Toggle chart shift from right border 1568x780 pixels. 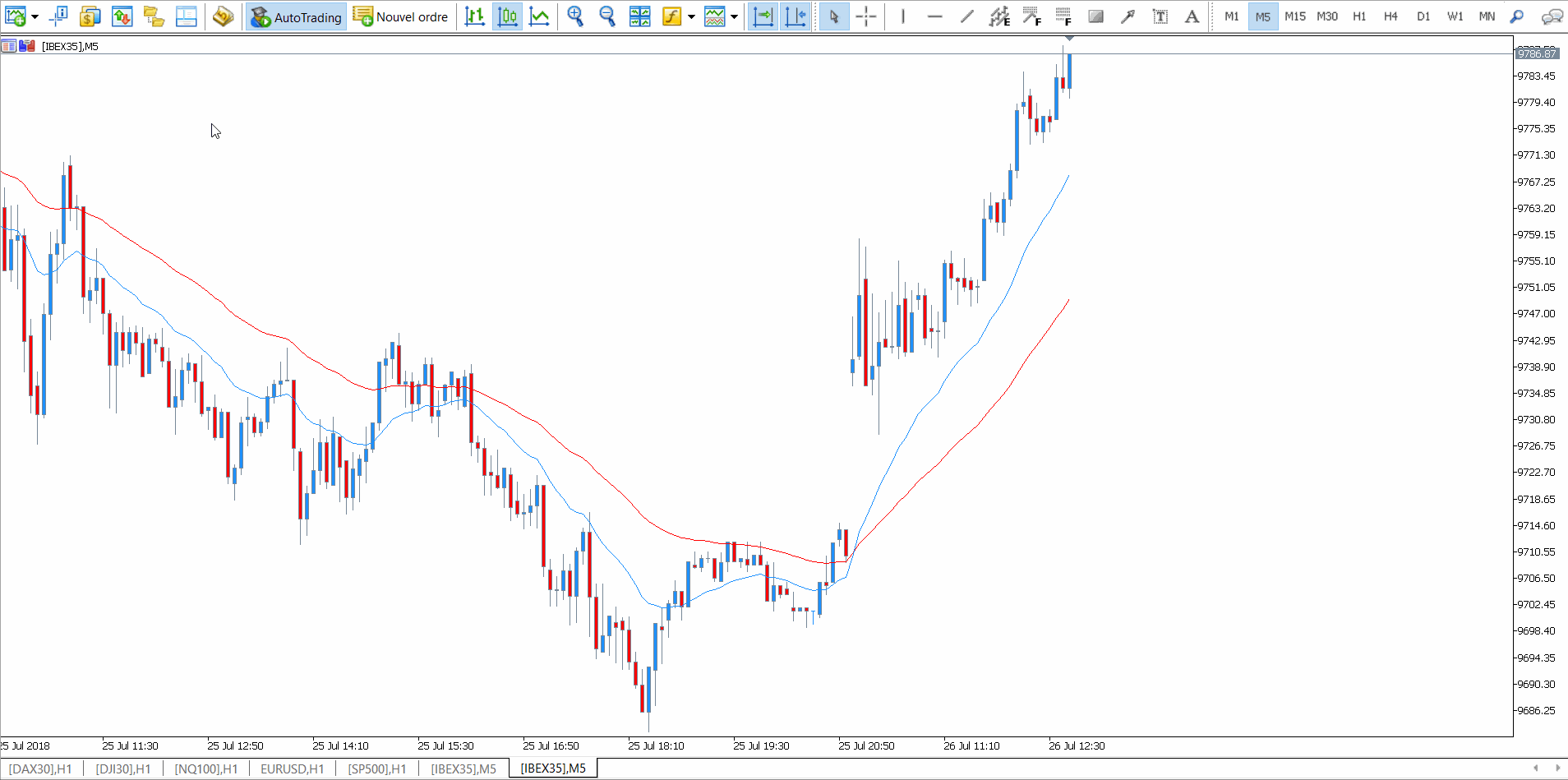click(795, 16)
